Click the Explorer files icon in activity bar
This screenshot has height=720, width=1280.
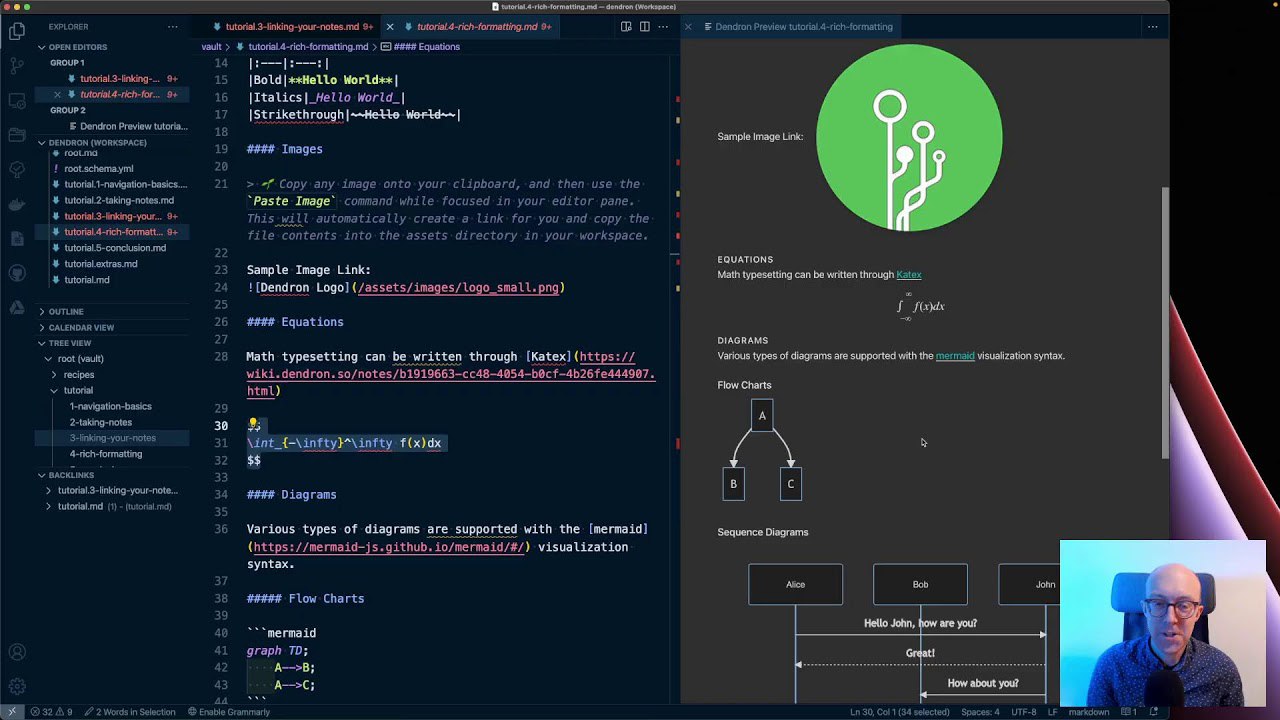click(17, 32)
